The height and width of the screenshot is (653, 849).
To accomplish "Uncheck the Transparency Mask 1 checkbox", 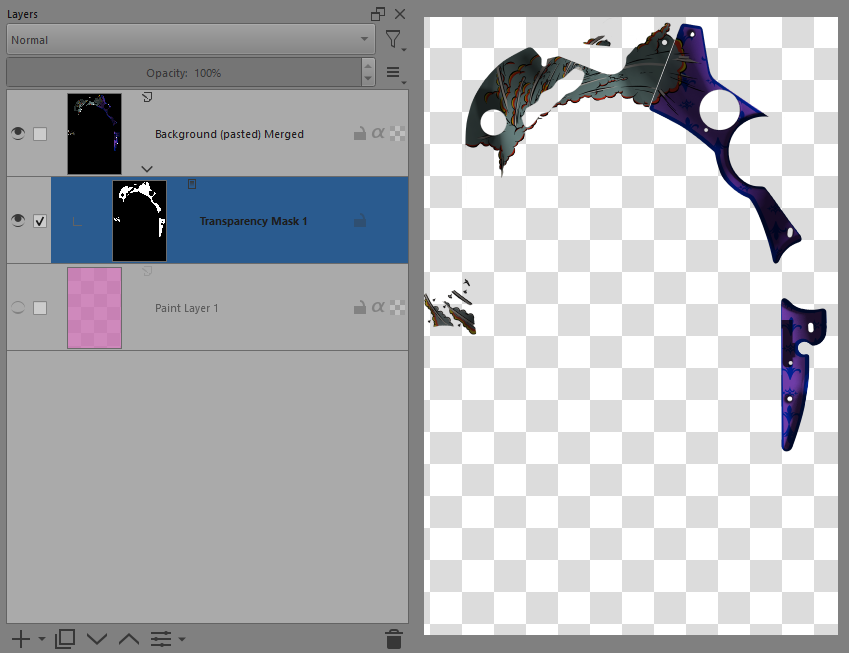I will (x=40, y=221).
